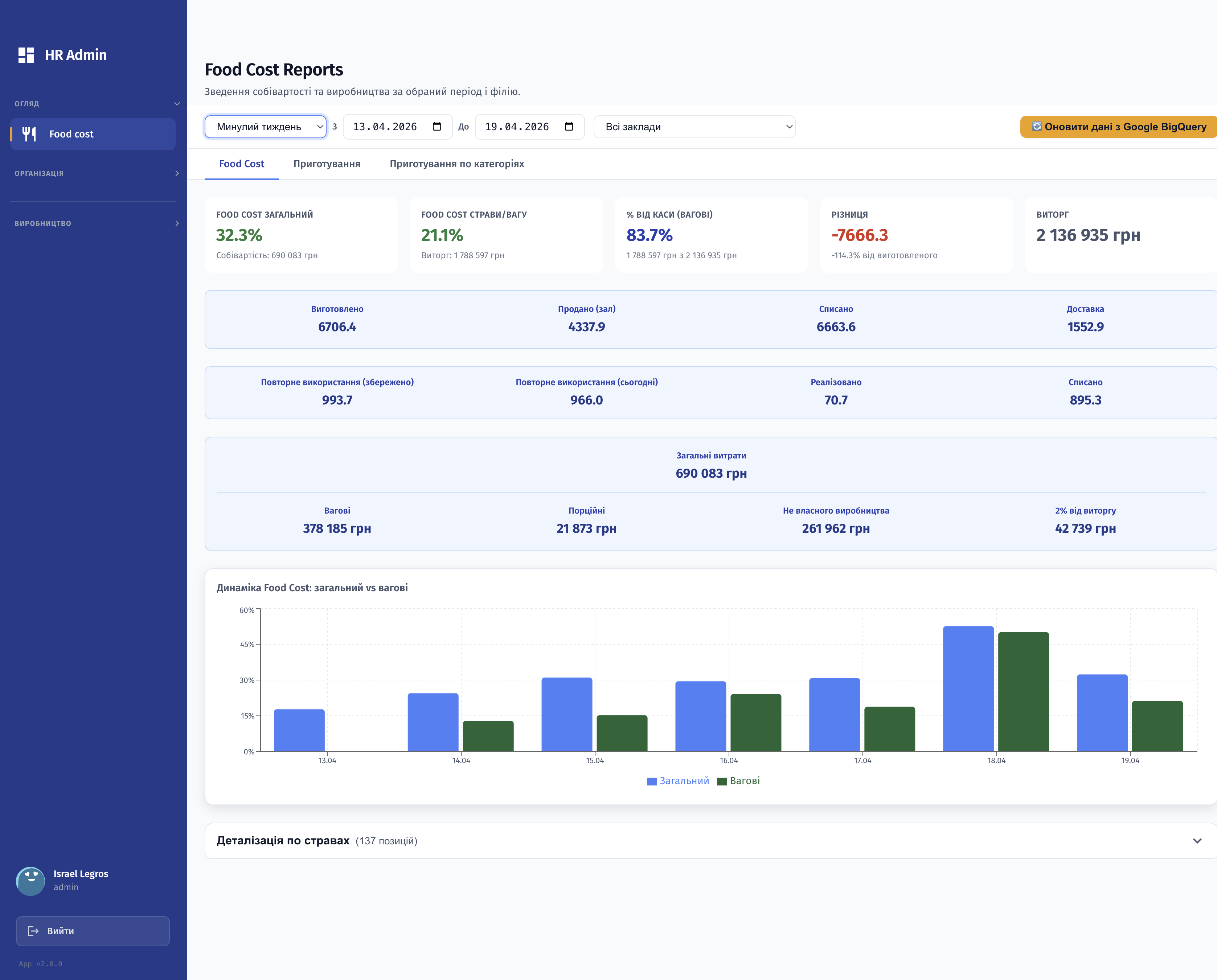Click the Food Cost Загальний 32.3% value
Image resolution: width=1217 pixels, height=980 pixels.
click(239, 235)
